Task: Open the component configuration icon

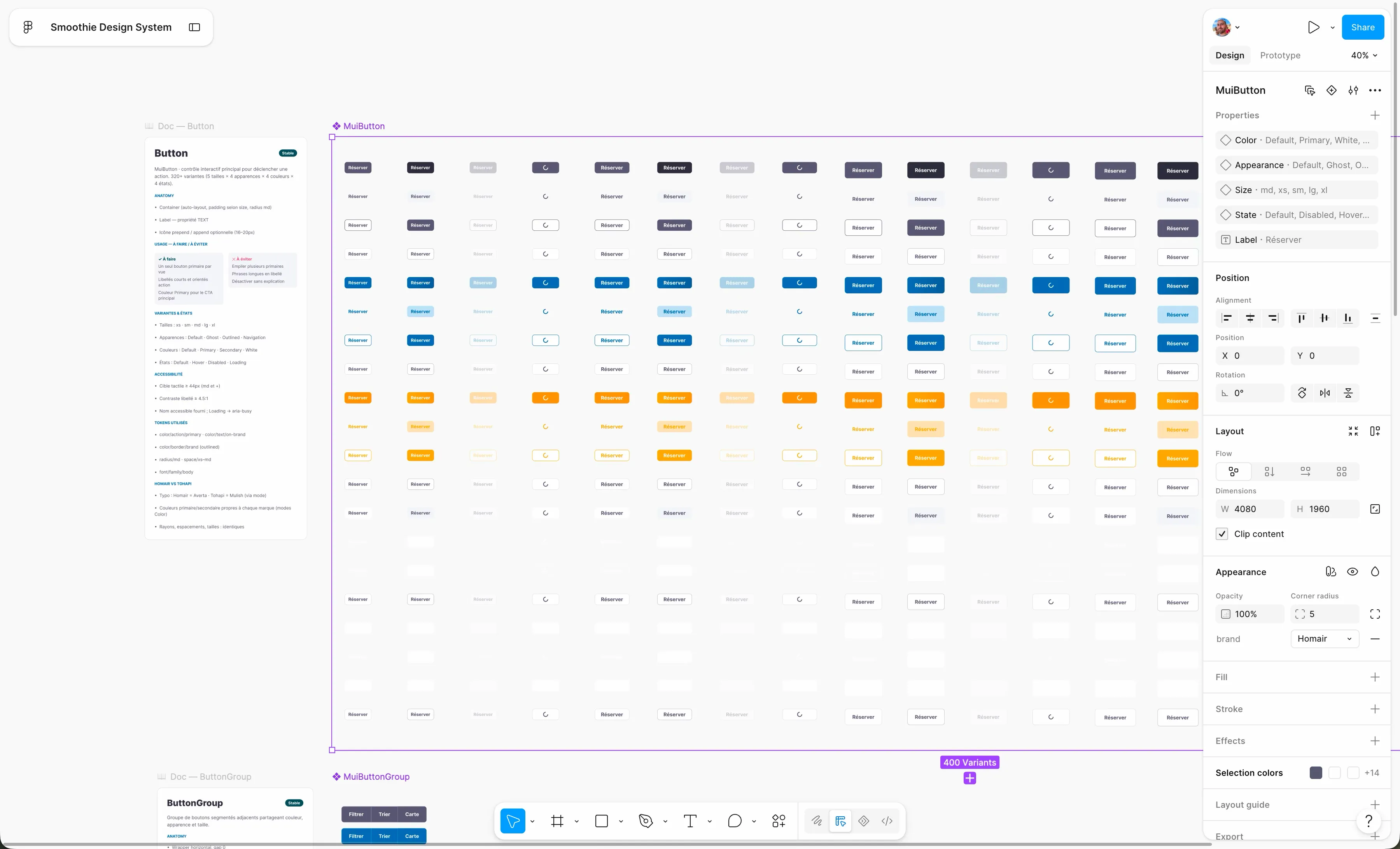Action: 1310,90
